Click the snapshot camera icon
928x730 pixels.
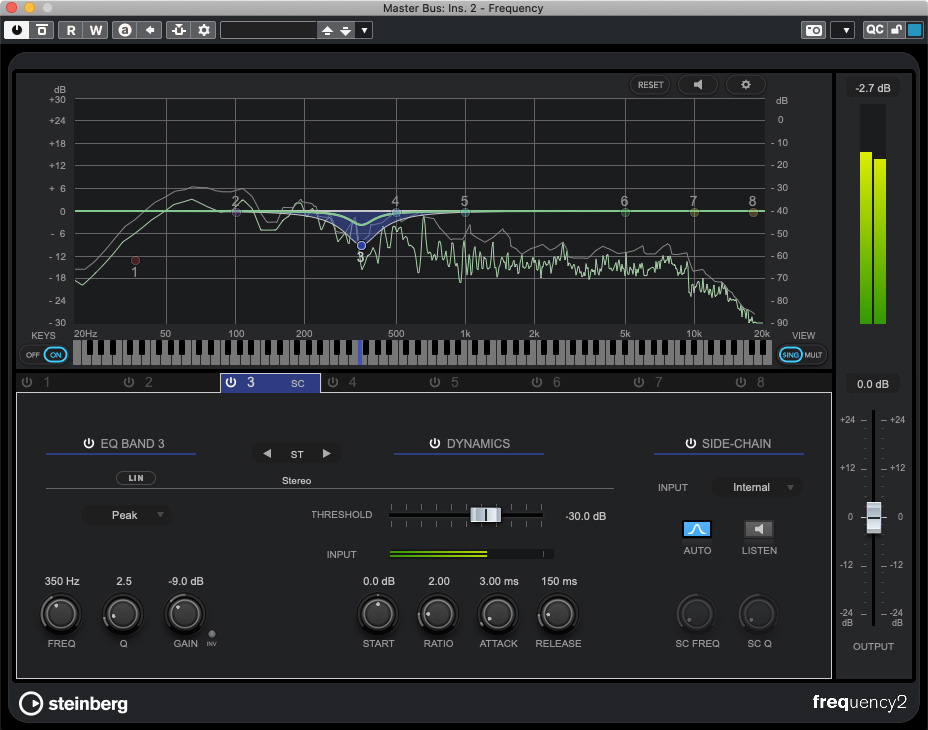[813, 30]
